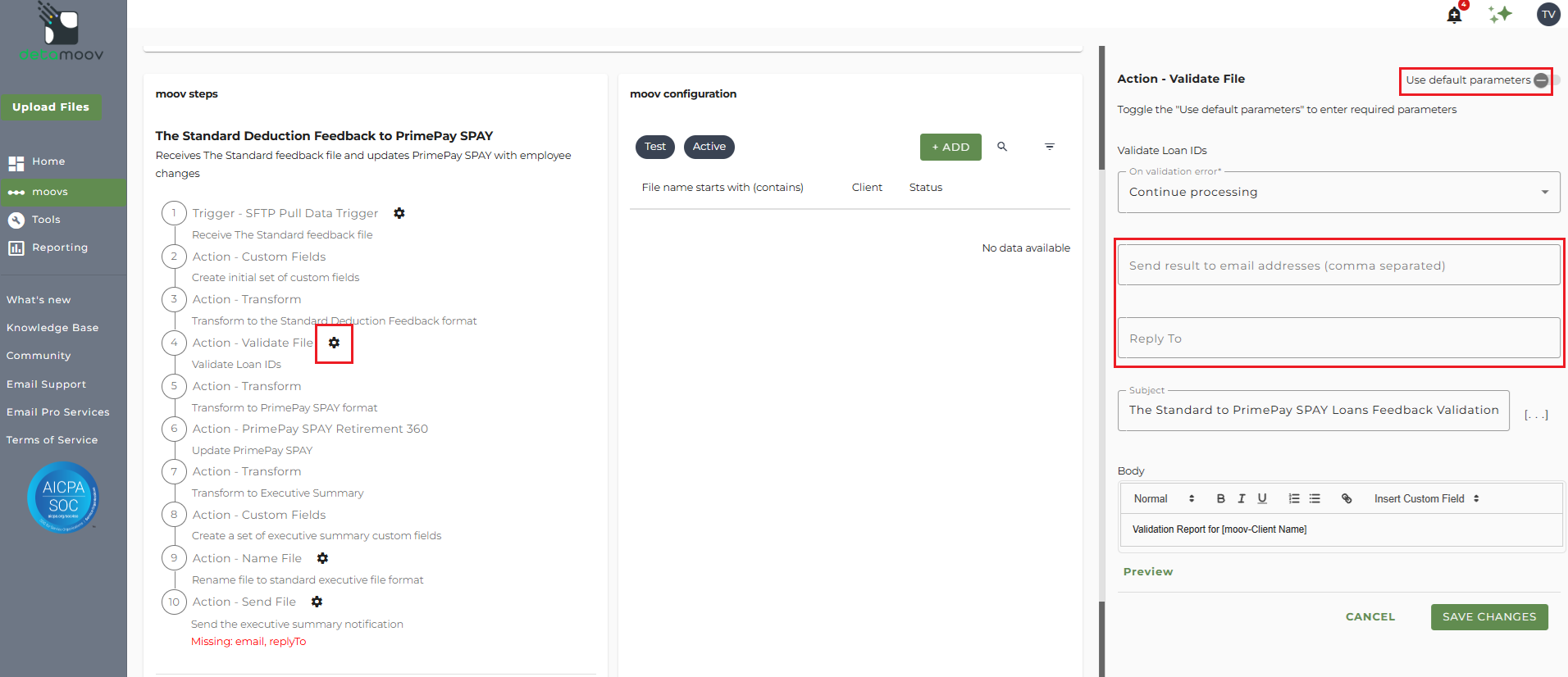
Task: Click SAVE CHANGES
Action: point(1489,617)
